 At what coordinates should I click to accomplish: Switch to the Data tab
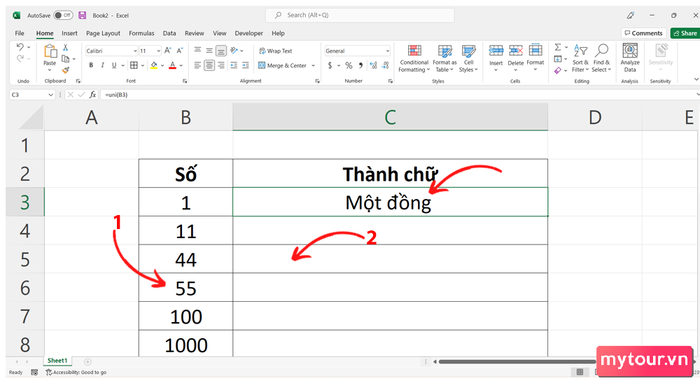click(x=169, y=33)
